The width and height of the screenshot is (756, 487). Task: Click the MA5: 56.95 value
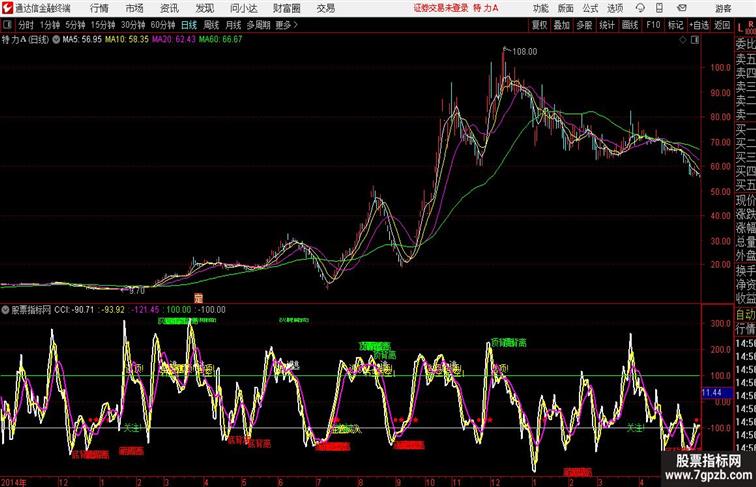(x=82, y=40)
